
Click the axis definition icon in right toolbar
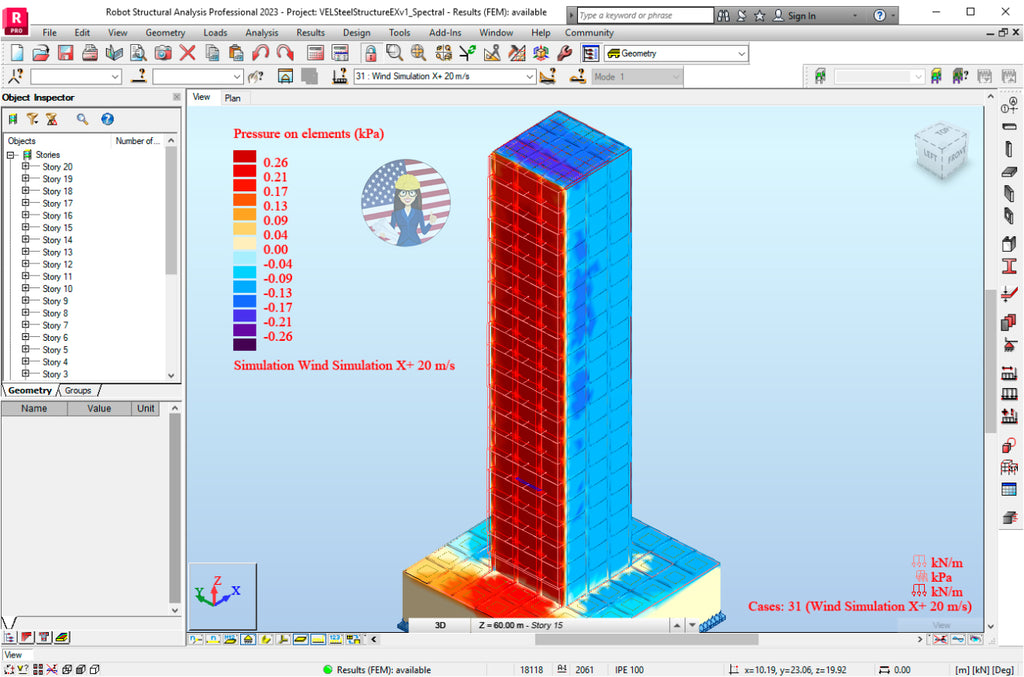click(x=1009, y=104)
